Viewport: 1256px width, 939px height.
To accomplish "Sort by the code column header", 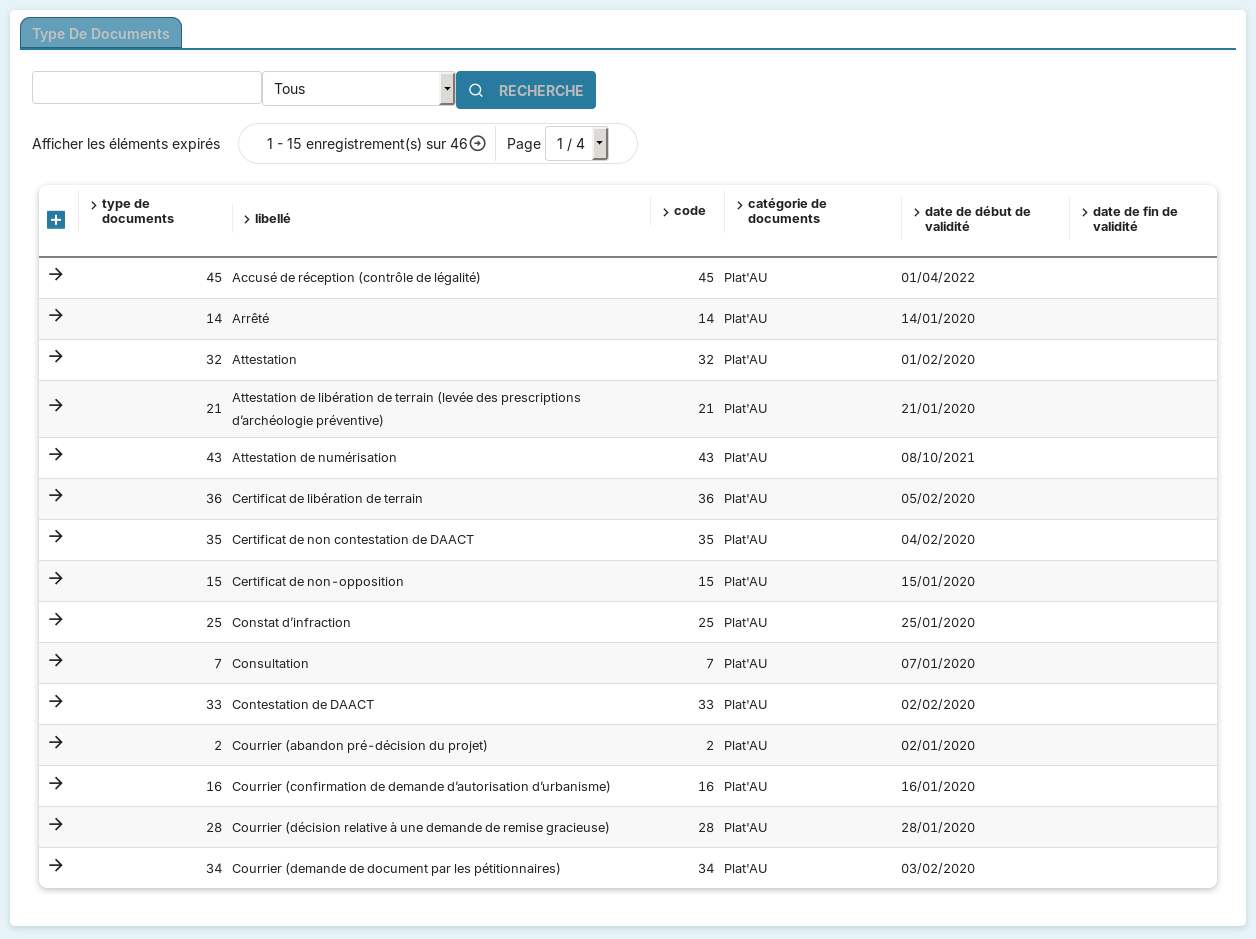I will pos(689,211).
